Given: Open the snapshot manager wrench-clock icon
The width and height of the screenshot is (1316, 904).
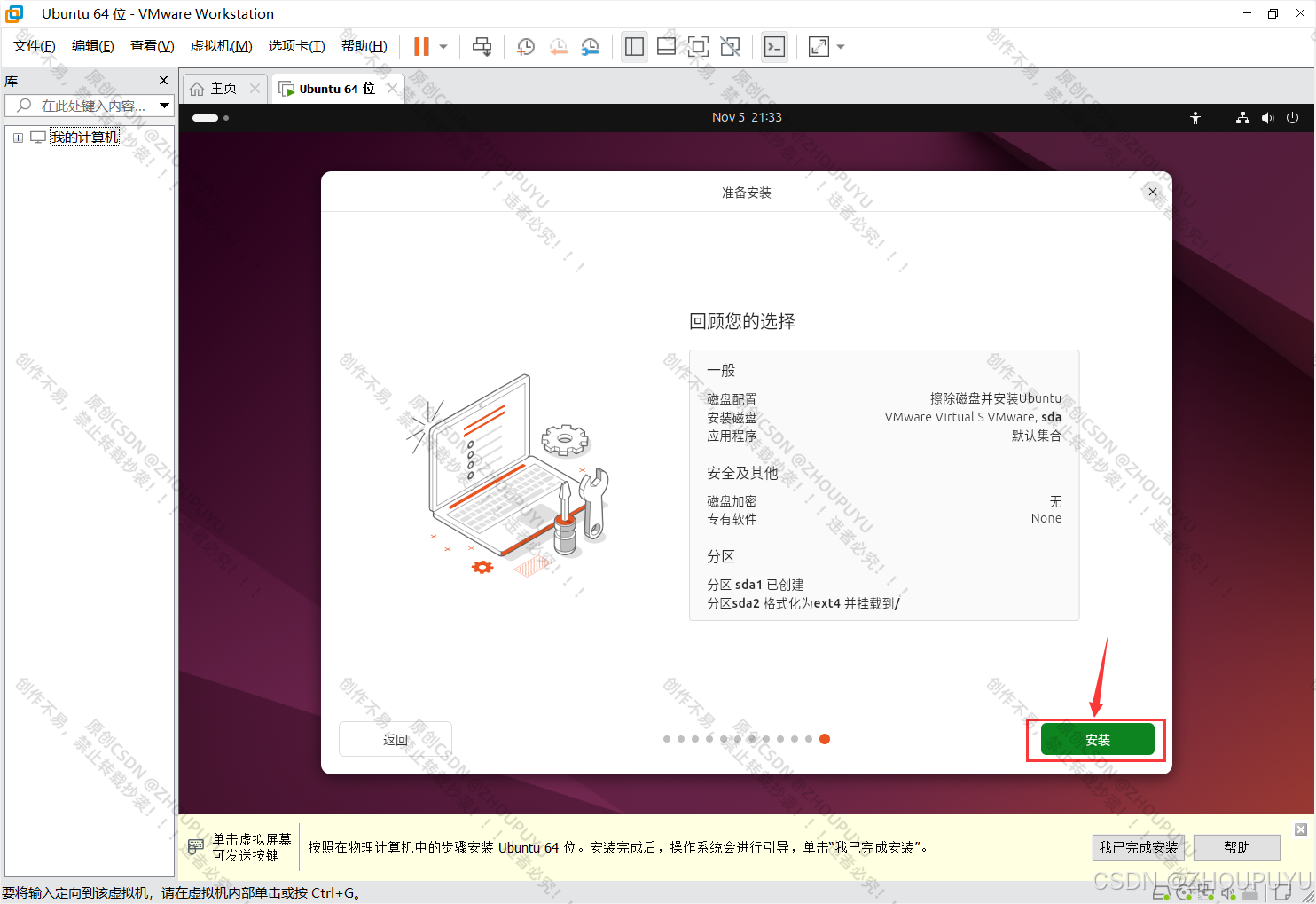Looking at the screenshot, I should (x=590, y=47).
